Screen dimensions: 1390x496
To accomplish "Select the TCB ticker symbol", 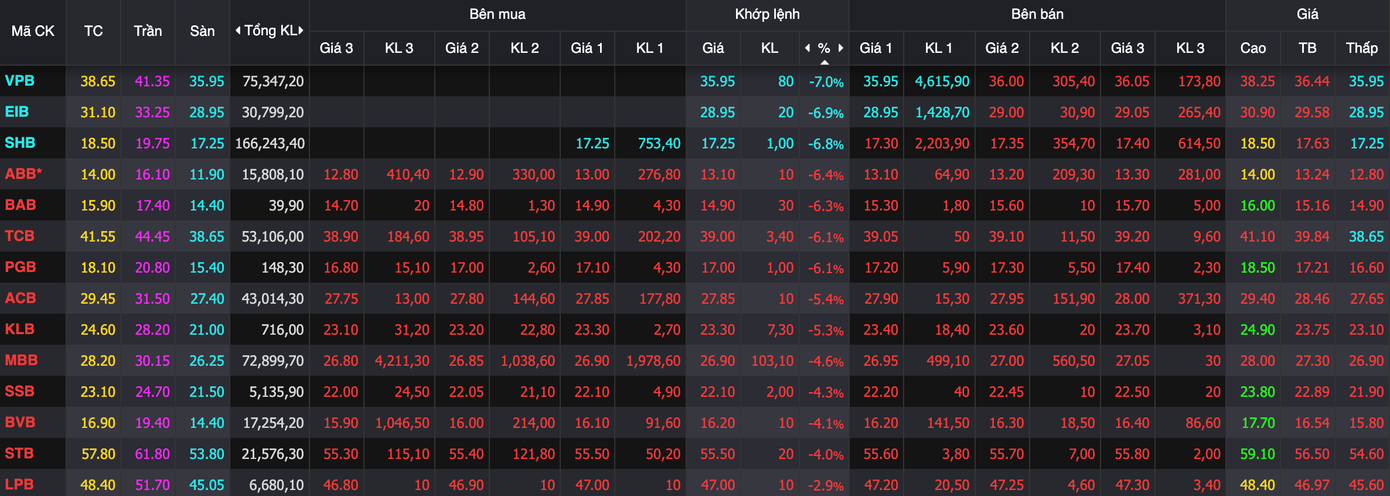I will pos(19,236).
